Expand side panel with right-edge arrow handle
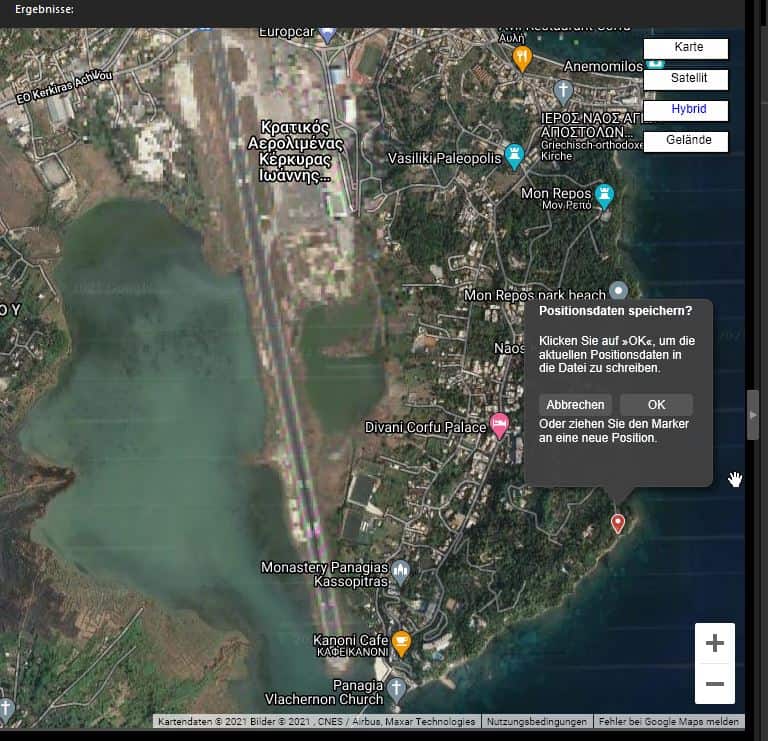This screenshot has height=741, width=768. tap(753, 415)
